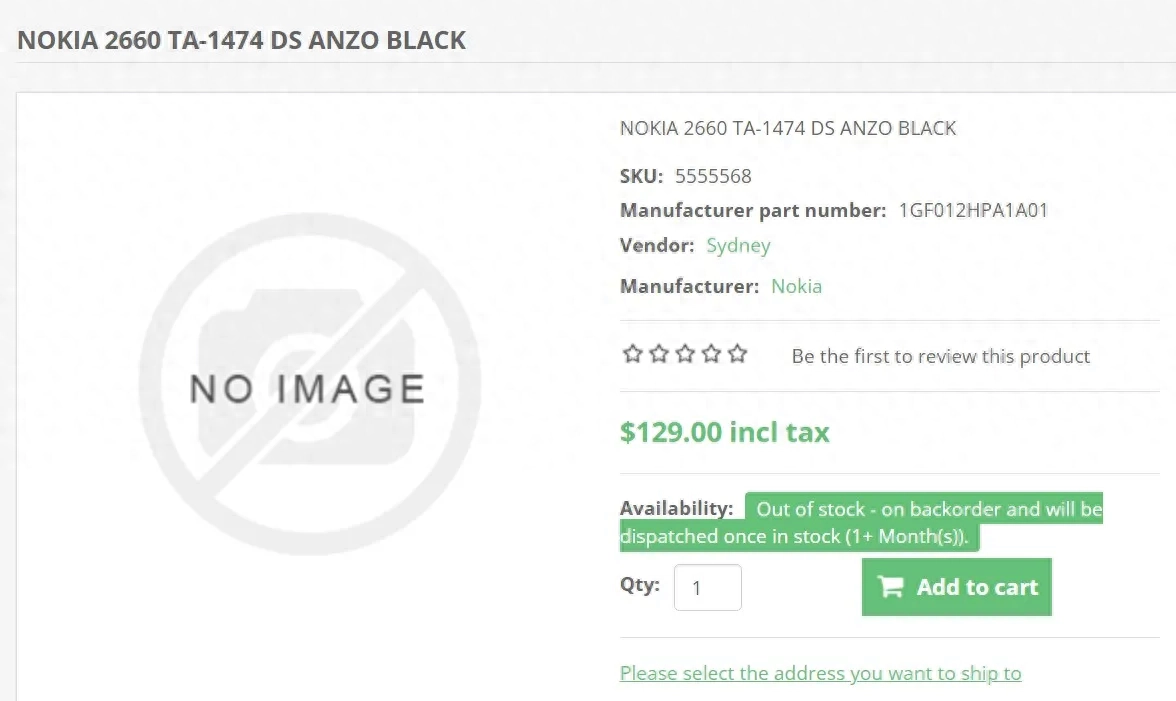Open the NO IMAGE product placeholder picture

pyautogui.click(x=310, y=385)
